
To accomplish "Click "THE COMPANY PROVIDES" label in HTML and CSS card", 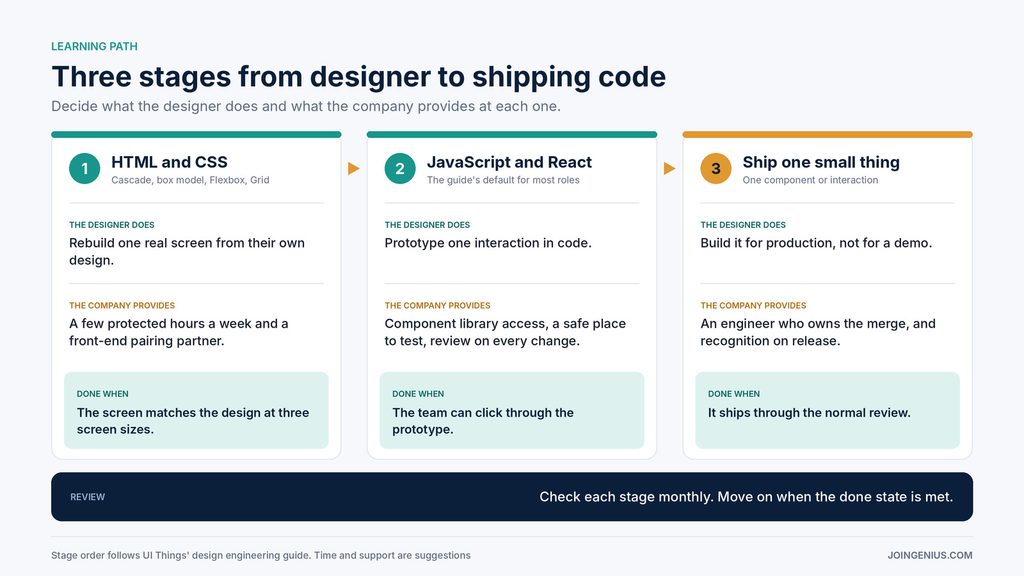I will 122,306.
